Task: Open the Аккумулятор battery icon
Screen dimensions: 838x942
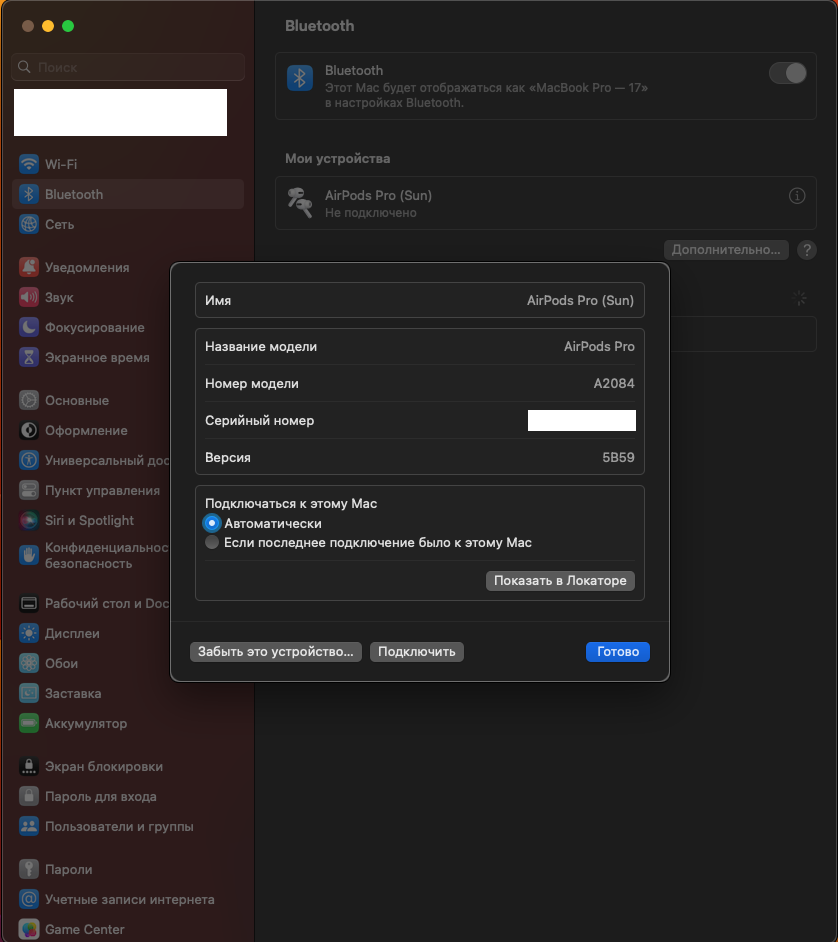Action: coord(28,723)
